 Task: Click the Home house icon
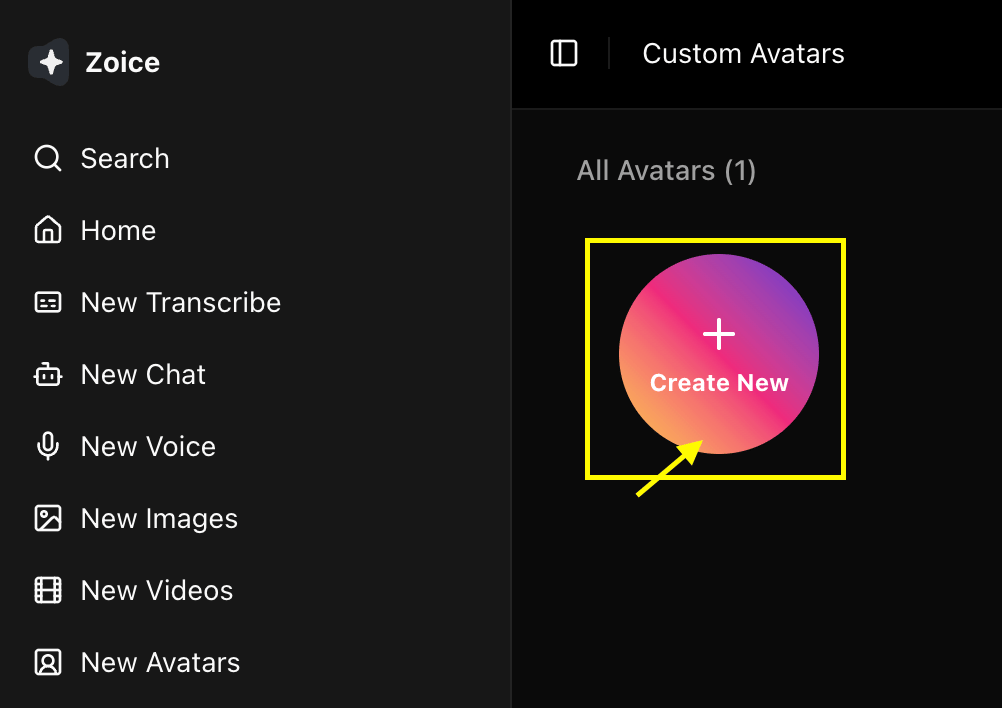pos(48,230)
